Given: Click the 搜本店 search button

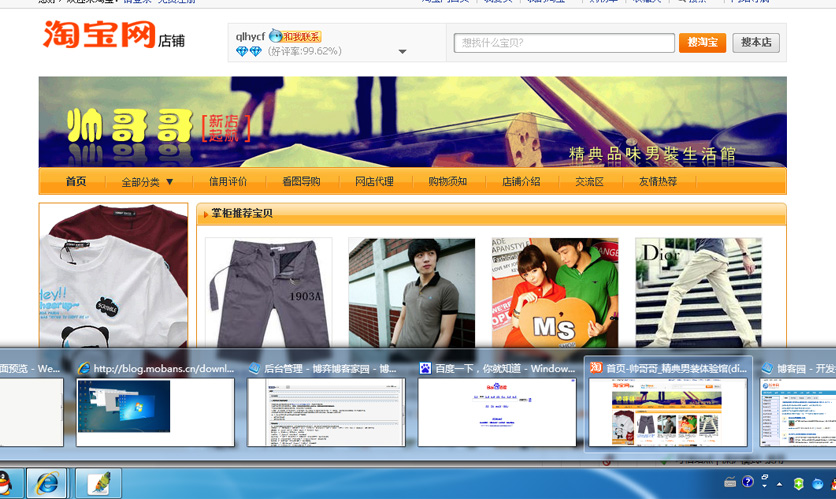Looking at the screenshot, I should tap(756, 43).
